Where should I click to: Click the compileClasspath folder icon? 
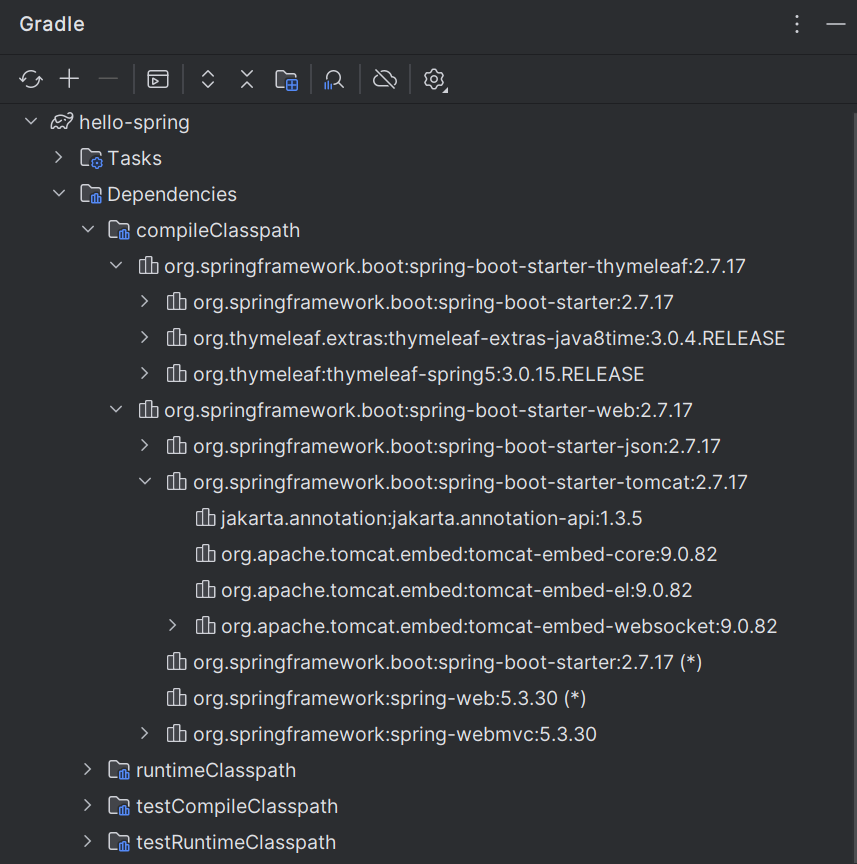[119, 230]
